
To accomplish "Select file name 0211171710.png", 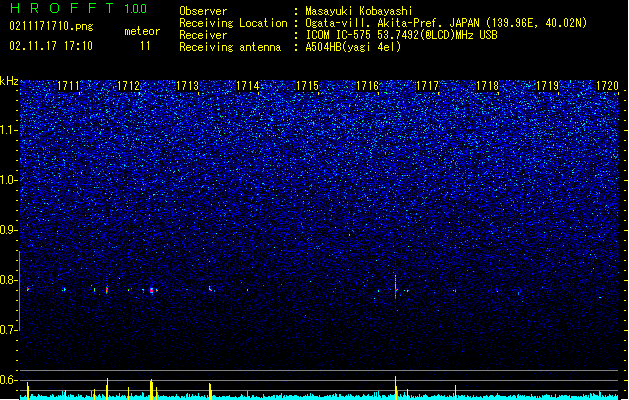I will click(51, 26).
